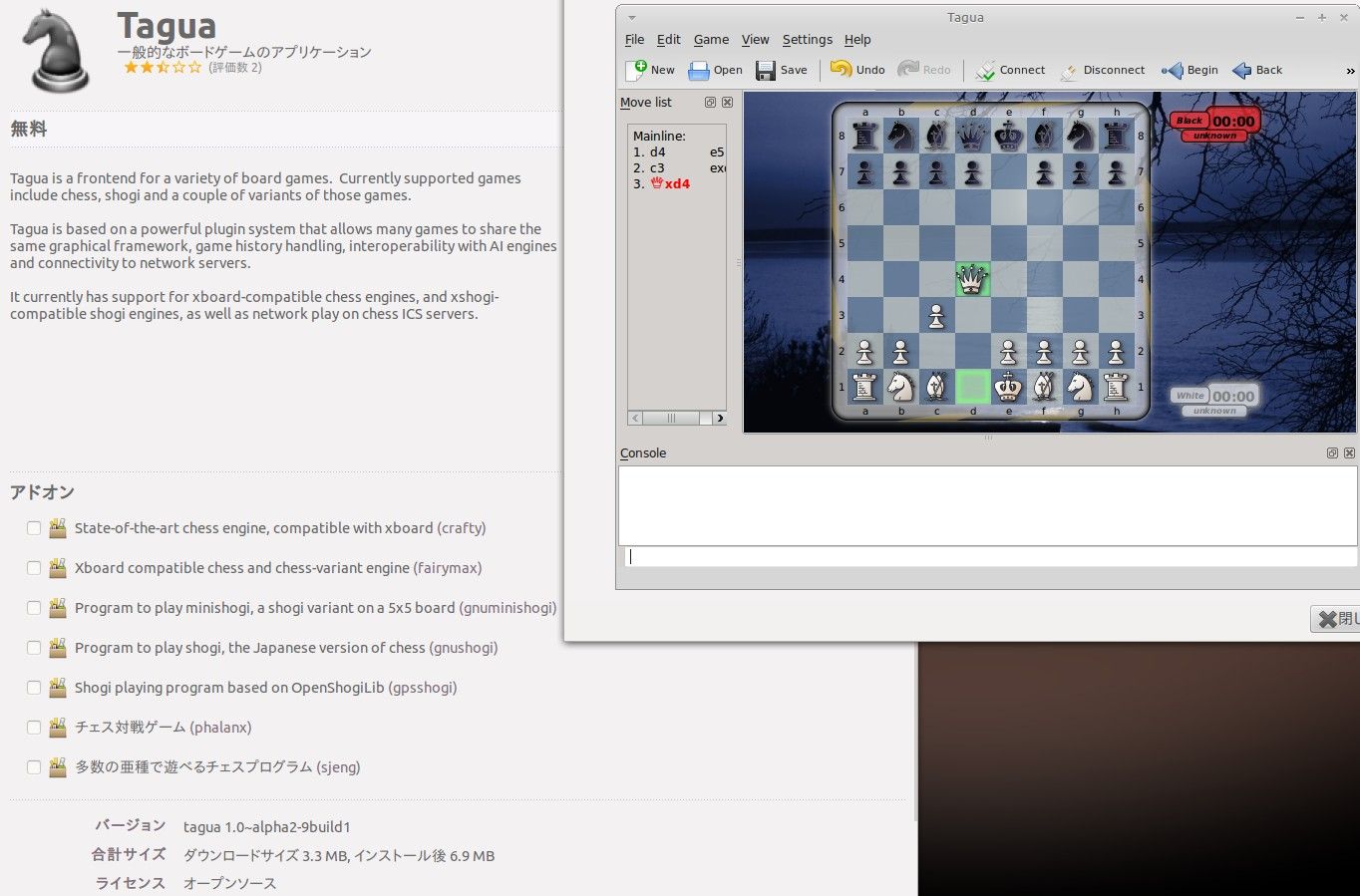The image size is (1360, 896).
Task: Float the Move list panel
Action: (710, 102)
